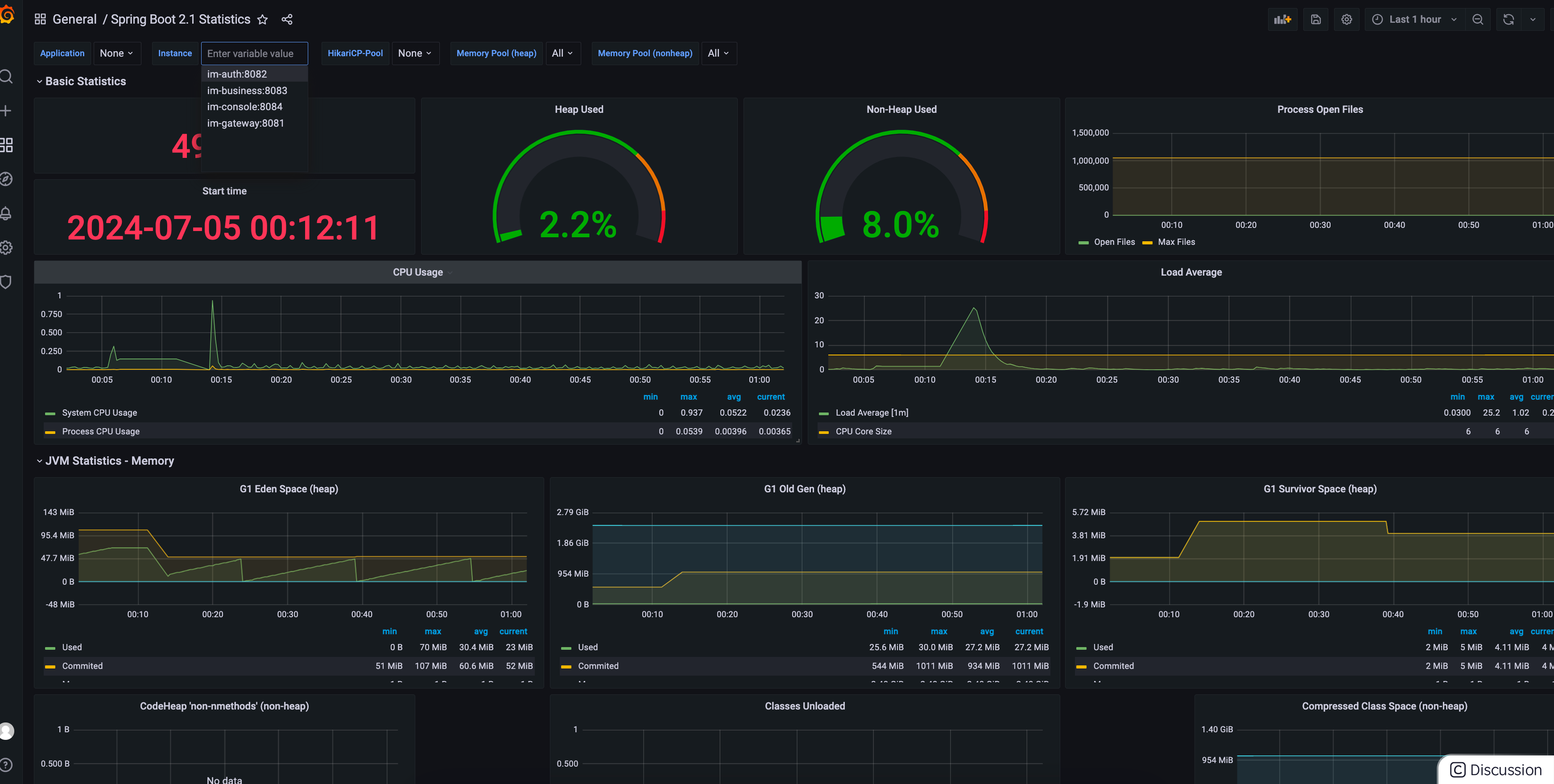Open the Discussion button

coord(1496,770)
